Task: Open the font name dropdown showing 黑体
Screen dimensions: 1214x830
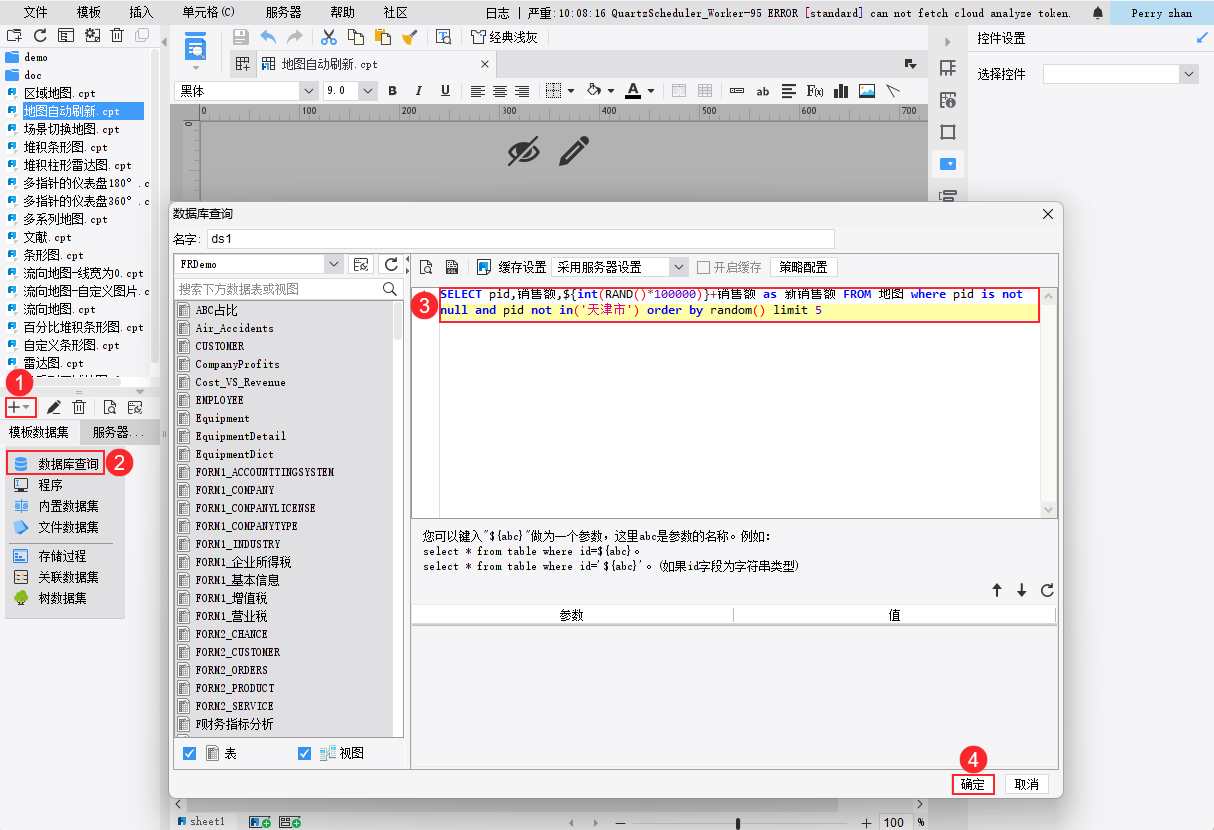Action: pyautogui.click(x=309, y=91)
